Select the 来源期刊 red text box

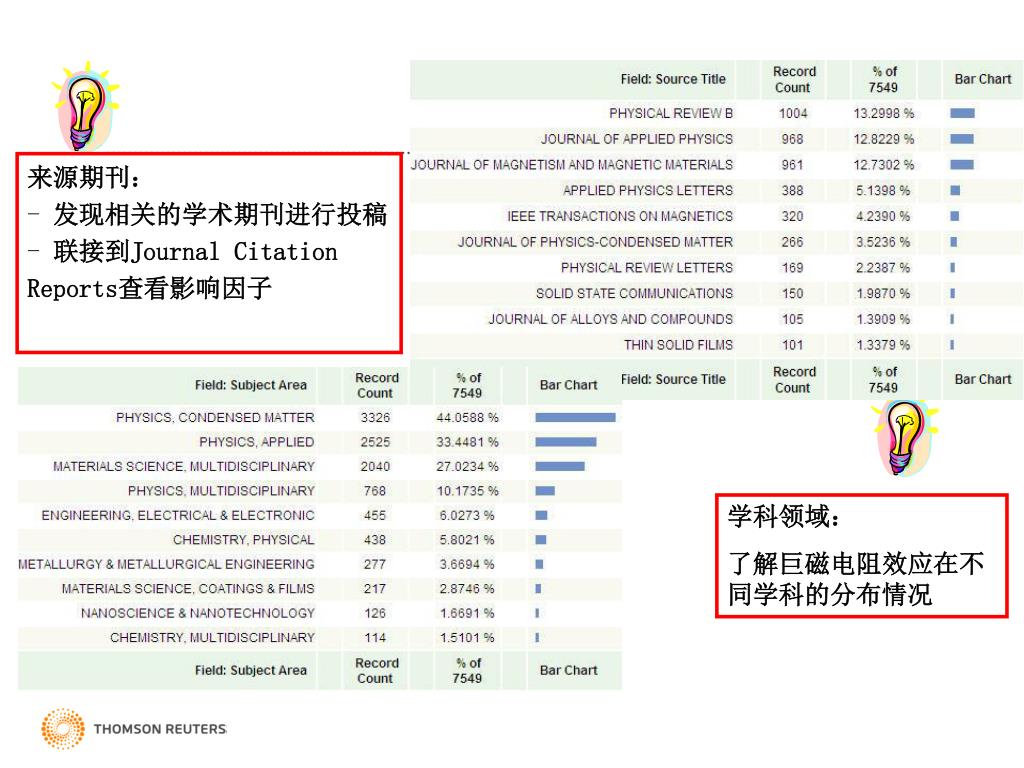click(x=209, y=253)
